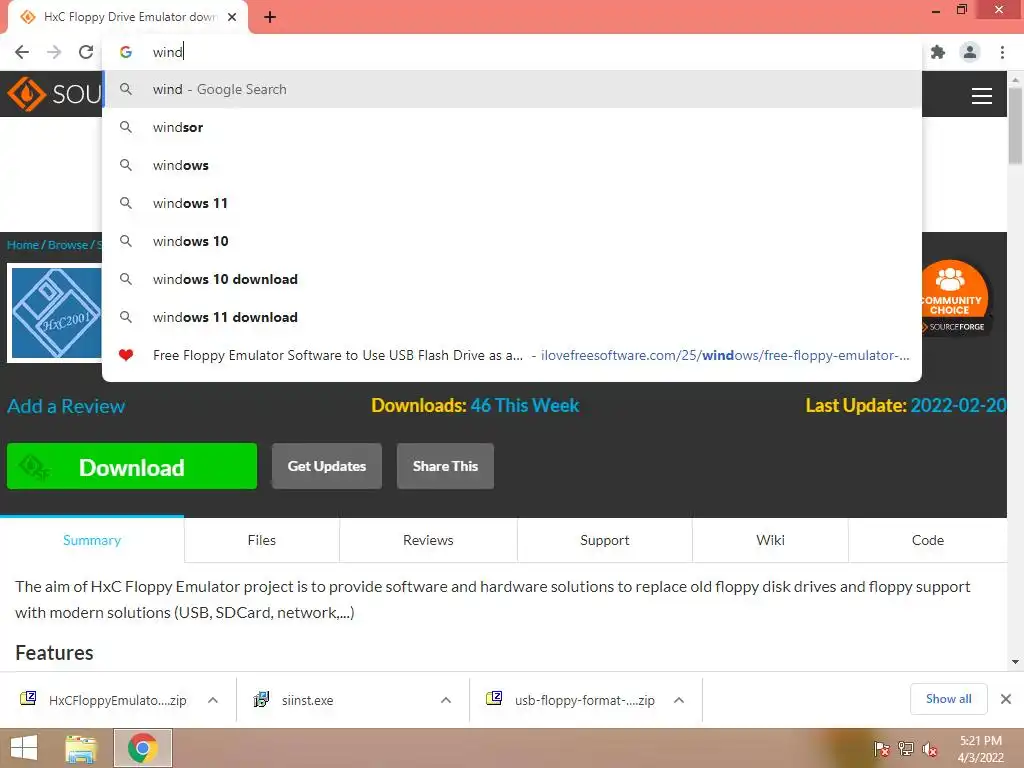Viewport: 1024px width, 768px height.
Task: Click the Chrome taskbar icon
Action: (143, 748)
